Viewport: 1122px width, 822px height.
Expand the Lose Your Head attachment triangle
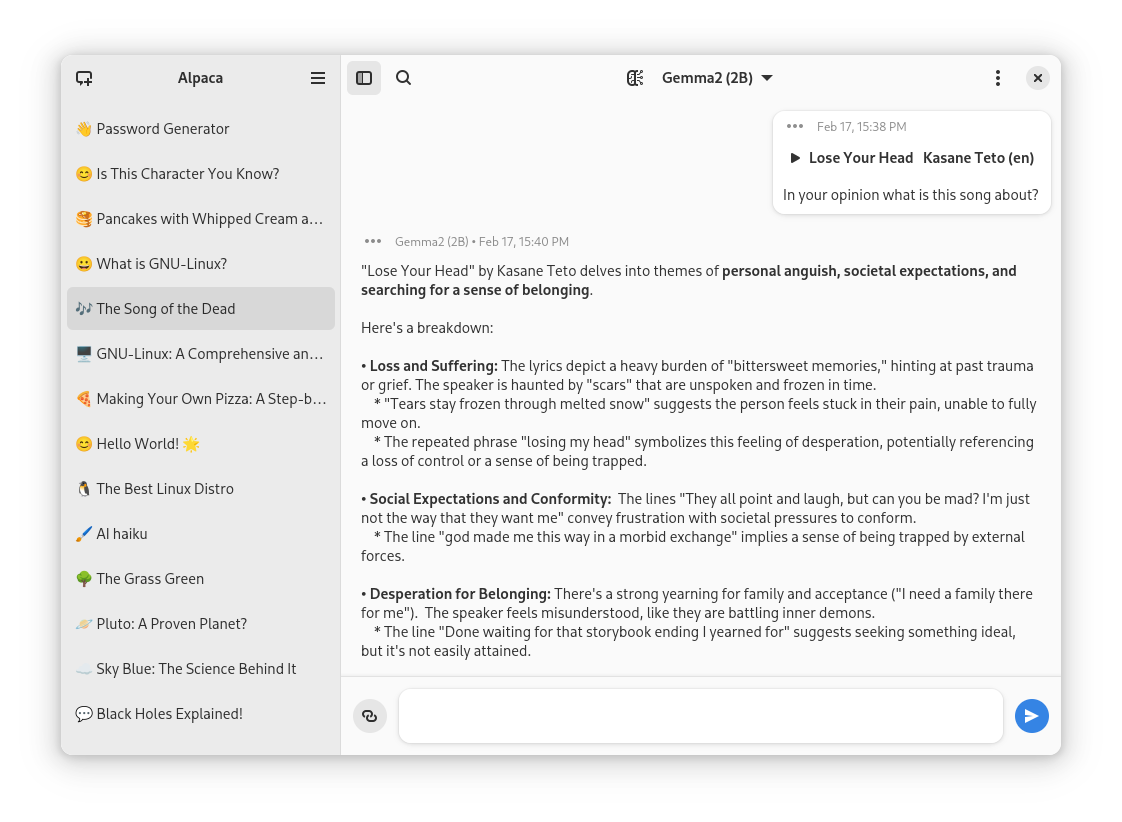point(795,158)
